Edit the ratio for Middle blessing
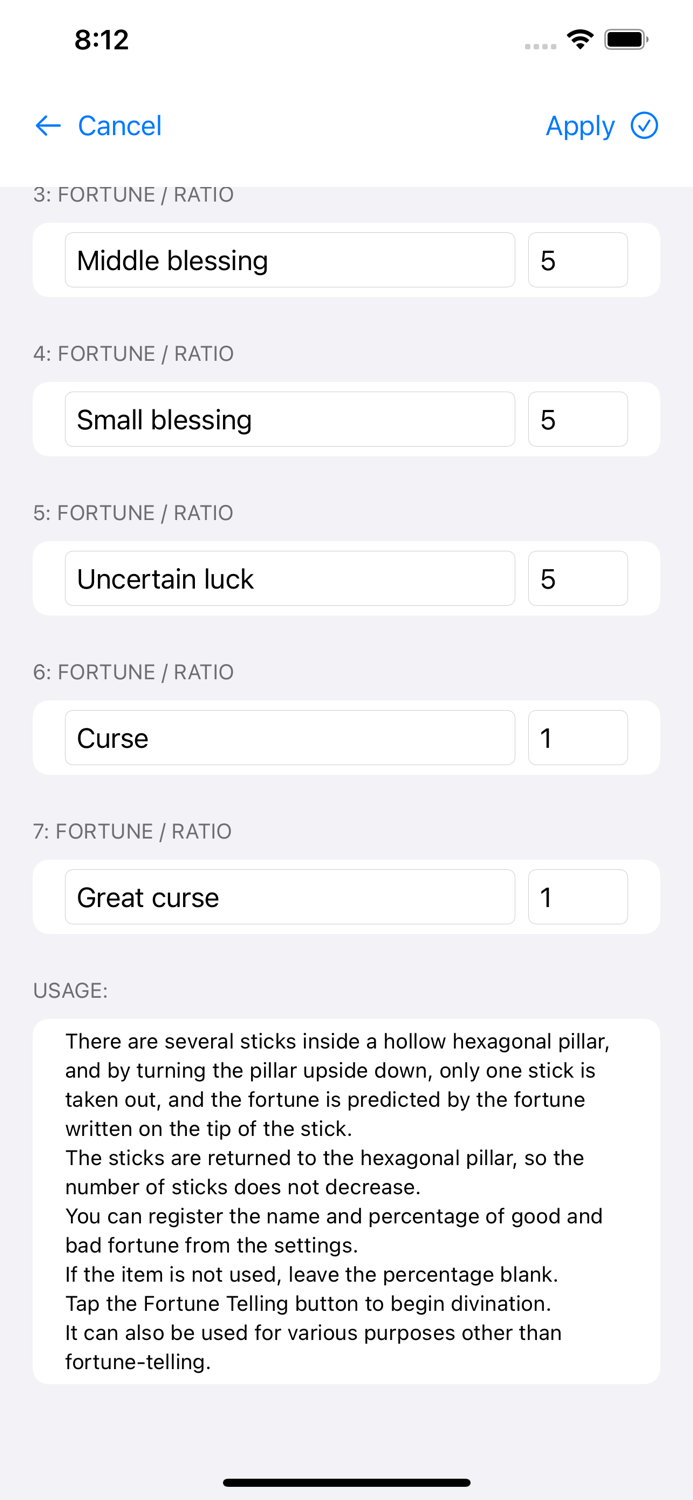Viewport: 693px width, 1500px height. click(578, 260)
